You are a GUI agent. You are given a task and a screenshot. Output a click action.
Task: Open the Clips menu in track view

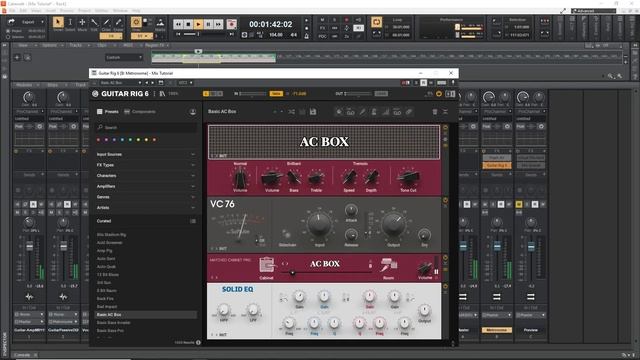[102, 45]
